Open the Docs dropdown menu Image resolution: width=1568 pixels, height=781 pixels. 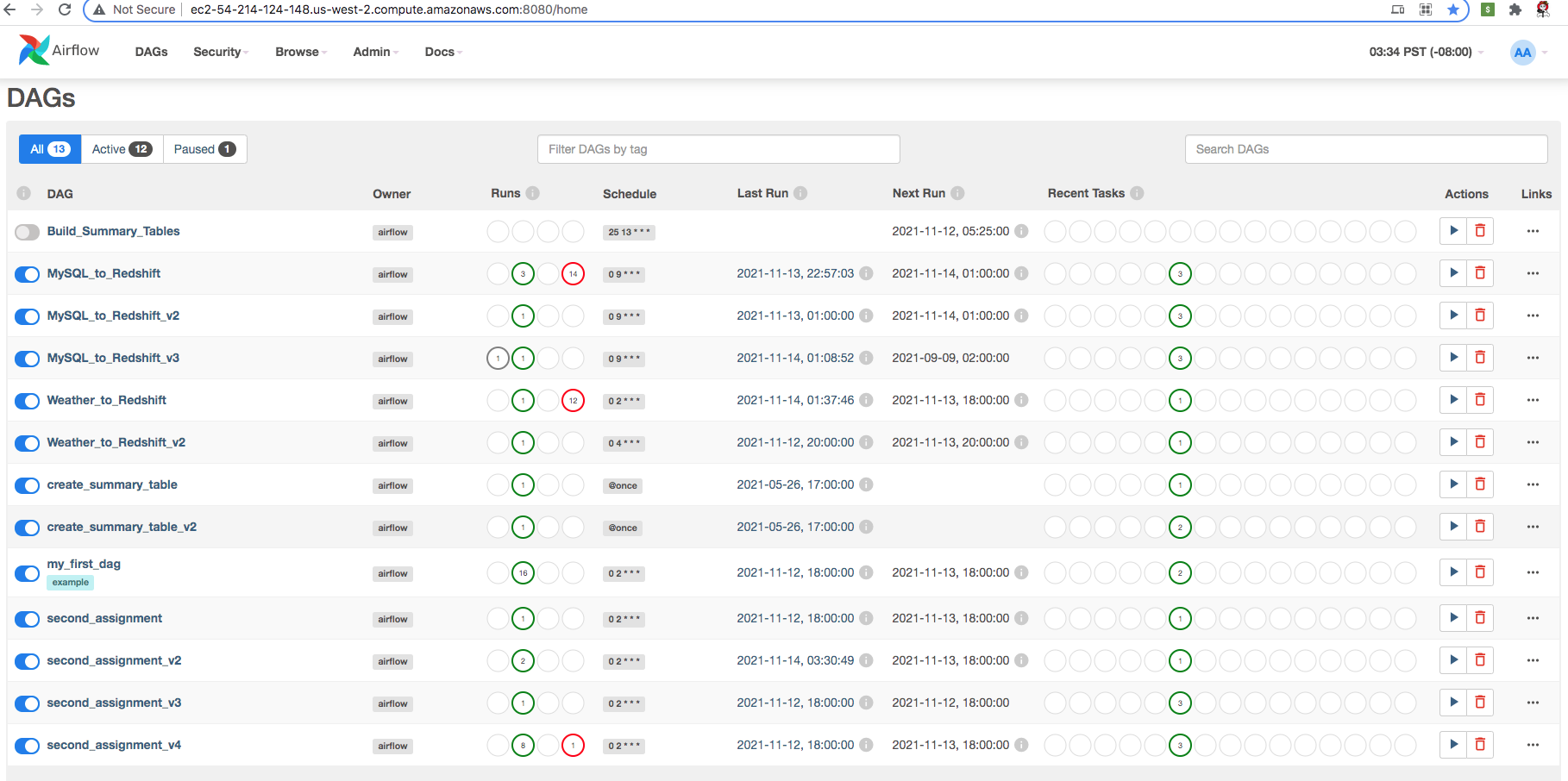pos(443,52)
